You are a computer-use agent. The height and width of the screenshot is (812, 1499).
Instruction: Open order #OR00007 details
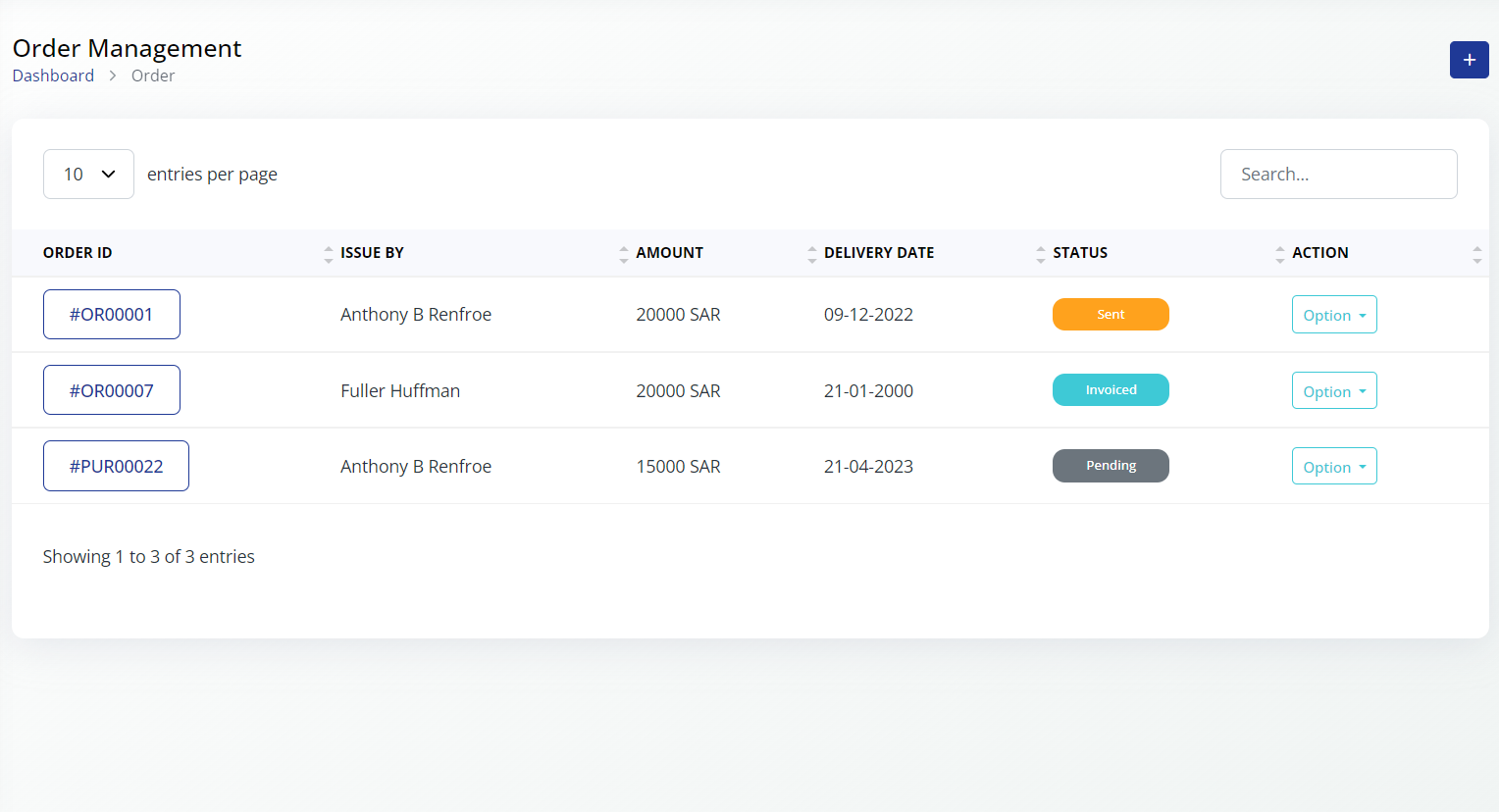[x=111, y=390]
